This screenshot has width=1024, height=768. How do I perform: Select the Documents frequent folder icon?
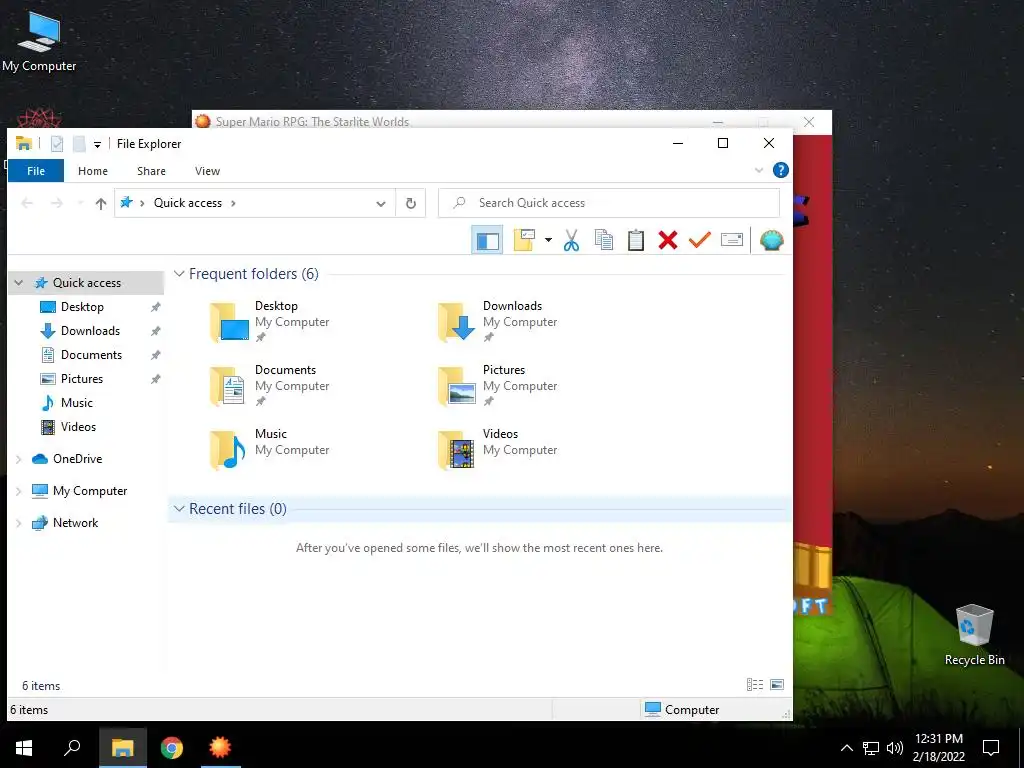coord(229,385)
